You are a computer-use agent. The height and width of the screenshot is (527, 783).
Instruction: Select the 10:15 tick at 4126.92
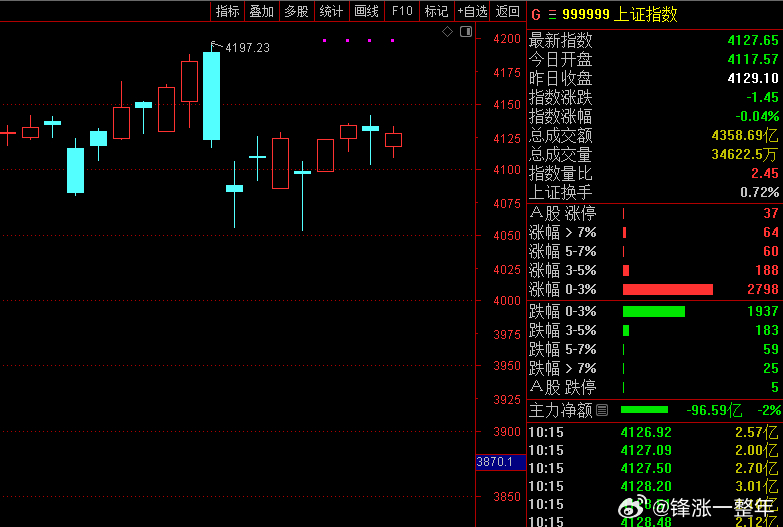pos(653,432)
